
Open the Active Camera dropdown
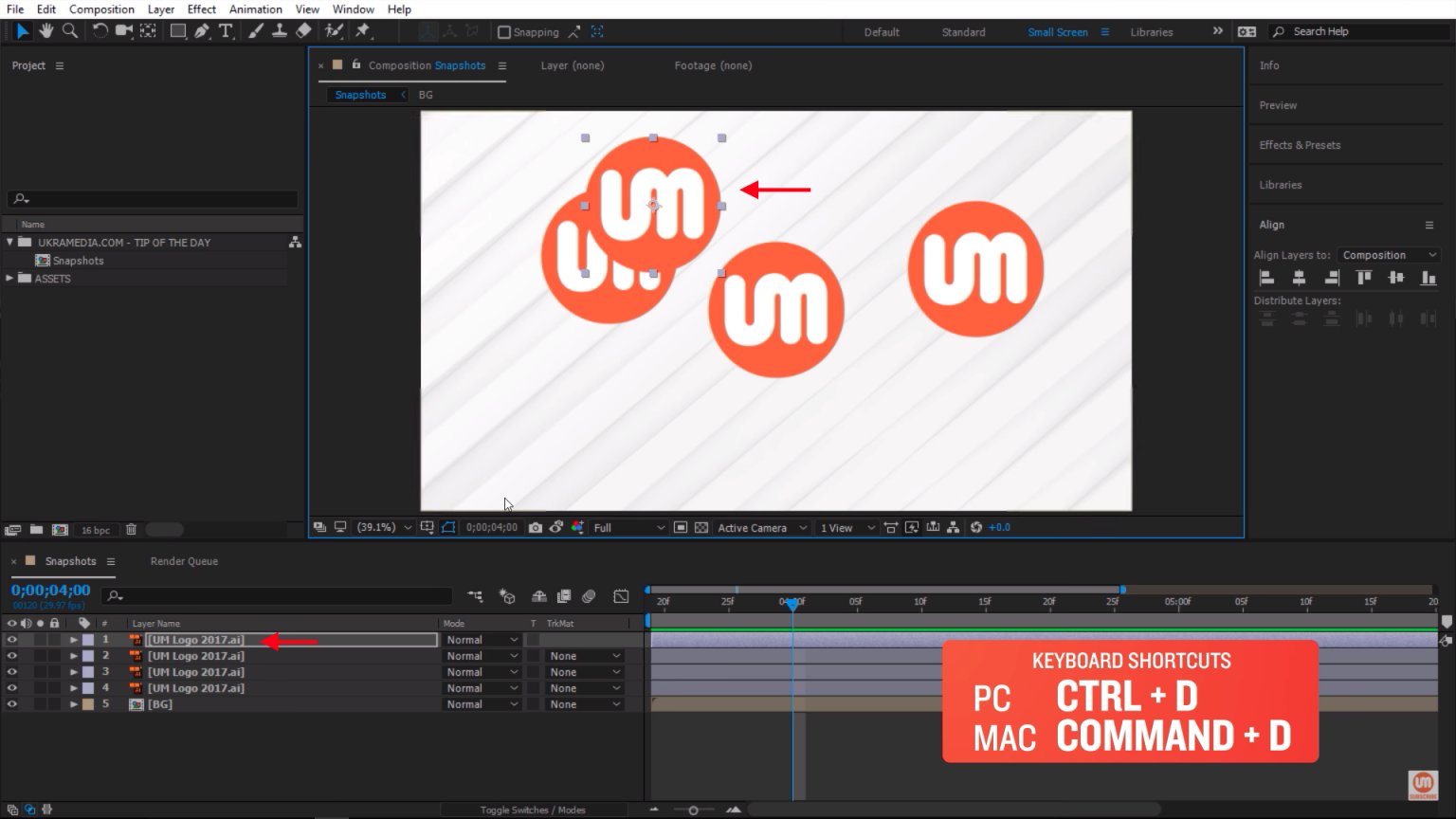coord(762,528)
